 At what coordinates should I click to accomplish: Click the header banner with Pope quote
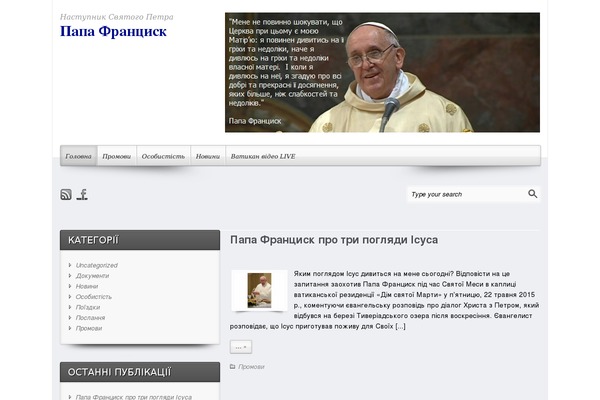point(382,72)
